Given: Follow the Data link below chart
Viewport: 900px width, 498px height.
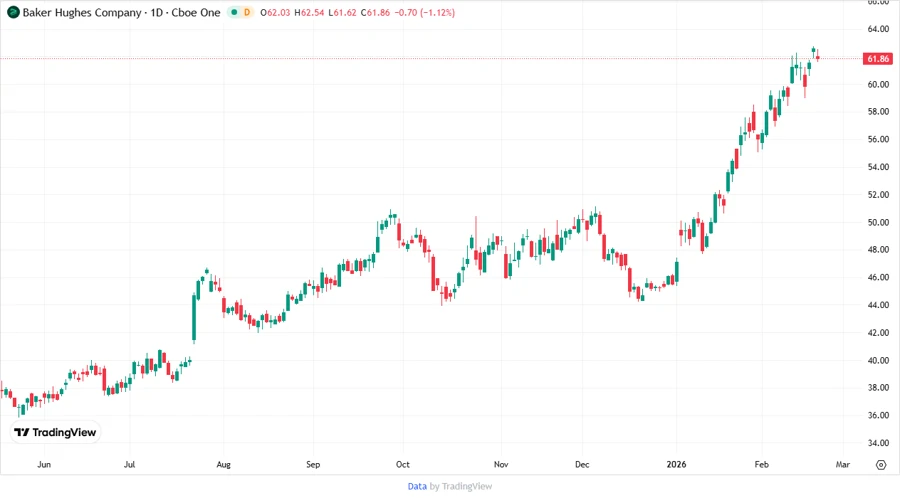Looking at the screenshot, I should (x=417, y=487).
